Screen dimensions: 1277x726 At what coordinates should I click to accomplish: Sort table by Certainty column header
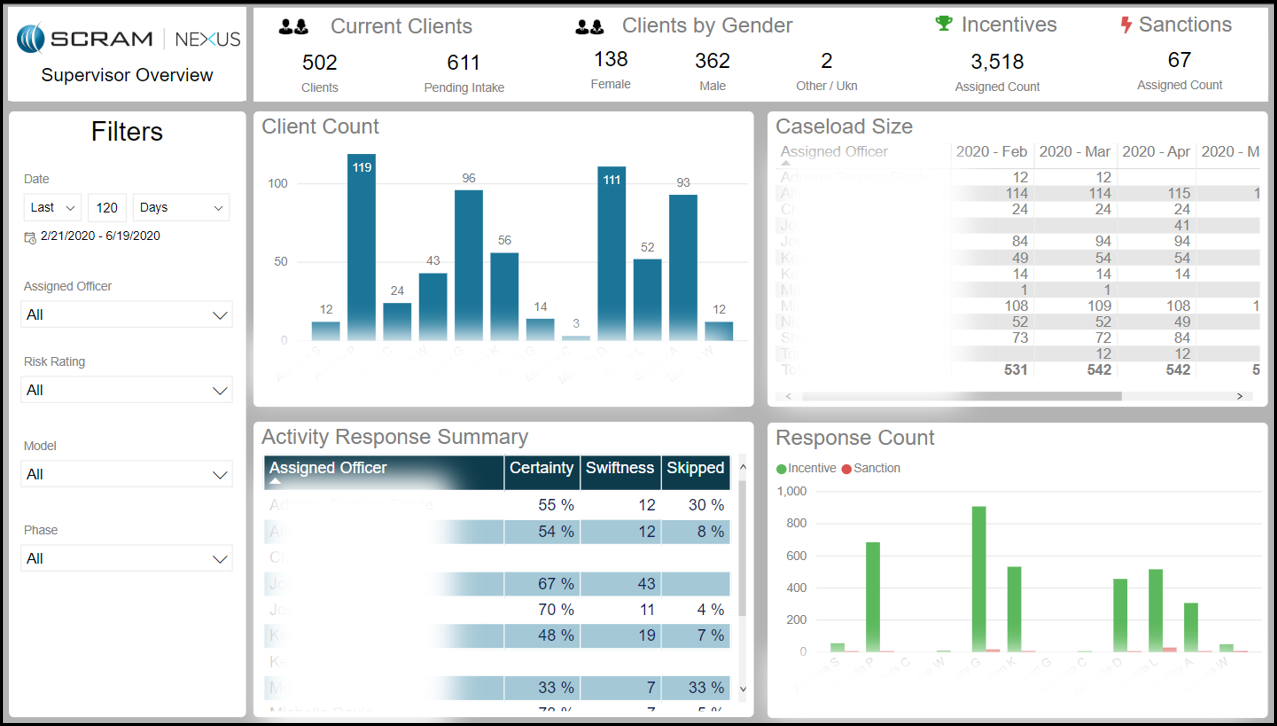pos(541,468)
